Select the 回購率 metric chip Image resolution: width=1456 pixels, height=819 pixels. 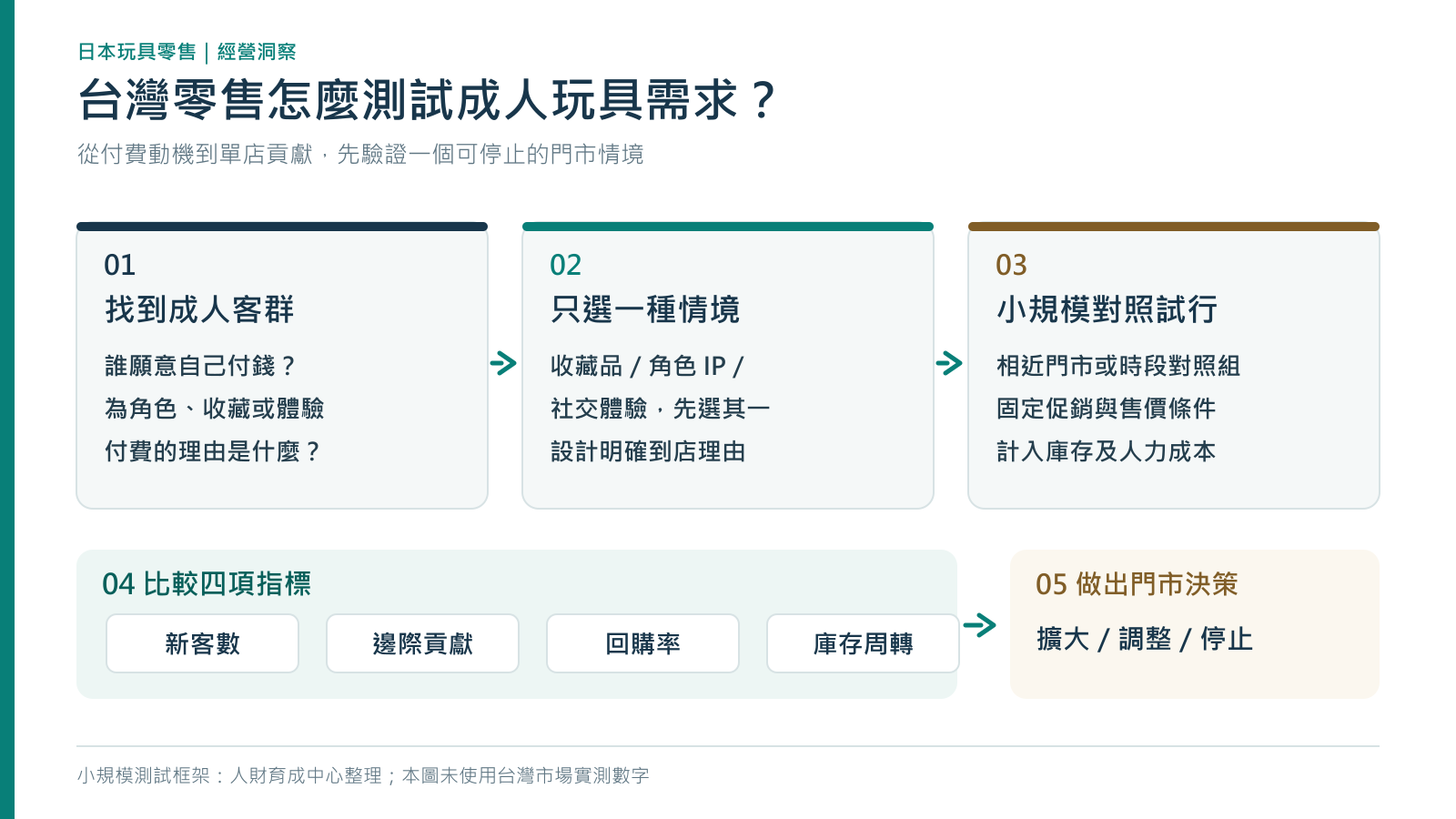[x=642, y=643]
